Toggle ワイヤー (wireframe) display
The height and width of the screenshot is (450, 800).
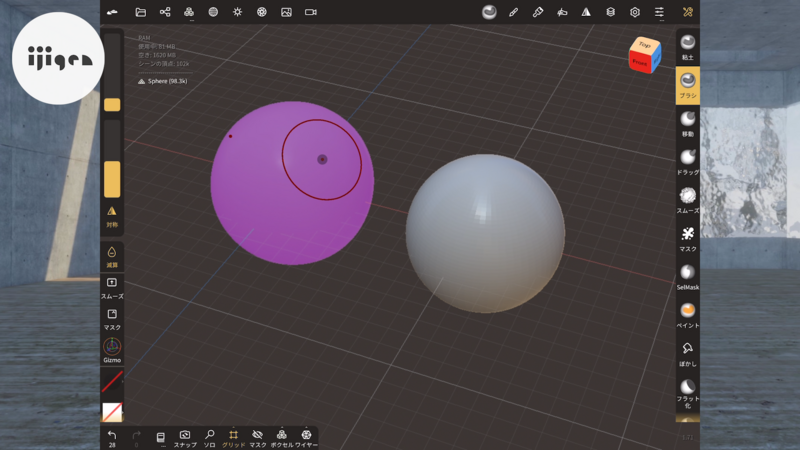tap(306, 438)
